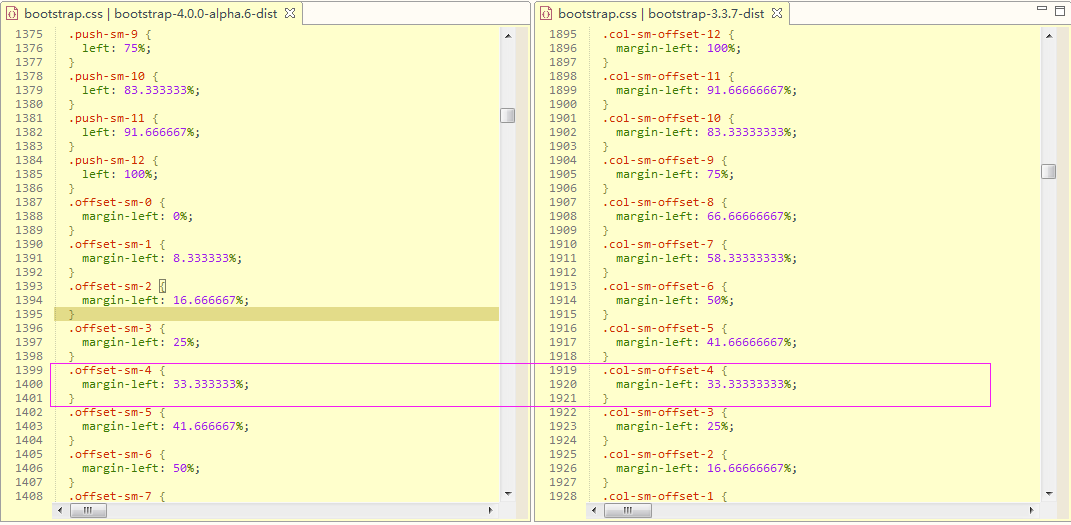The image size is (1071, 525).
Task: Click the CSS file icon on bootstrap-4.0.0-alpha.6-dist tab
Action: point(12,14)
